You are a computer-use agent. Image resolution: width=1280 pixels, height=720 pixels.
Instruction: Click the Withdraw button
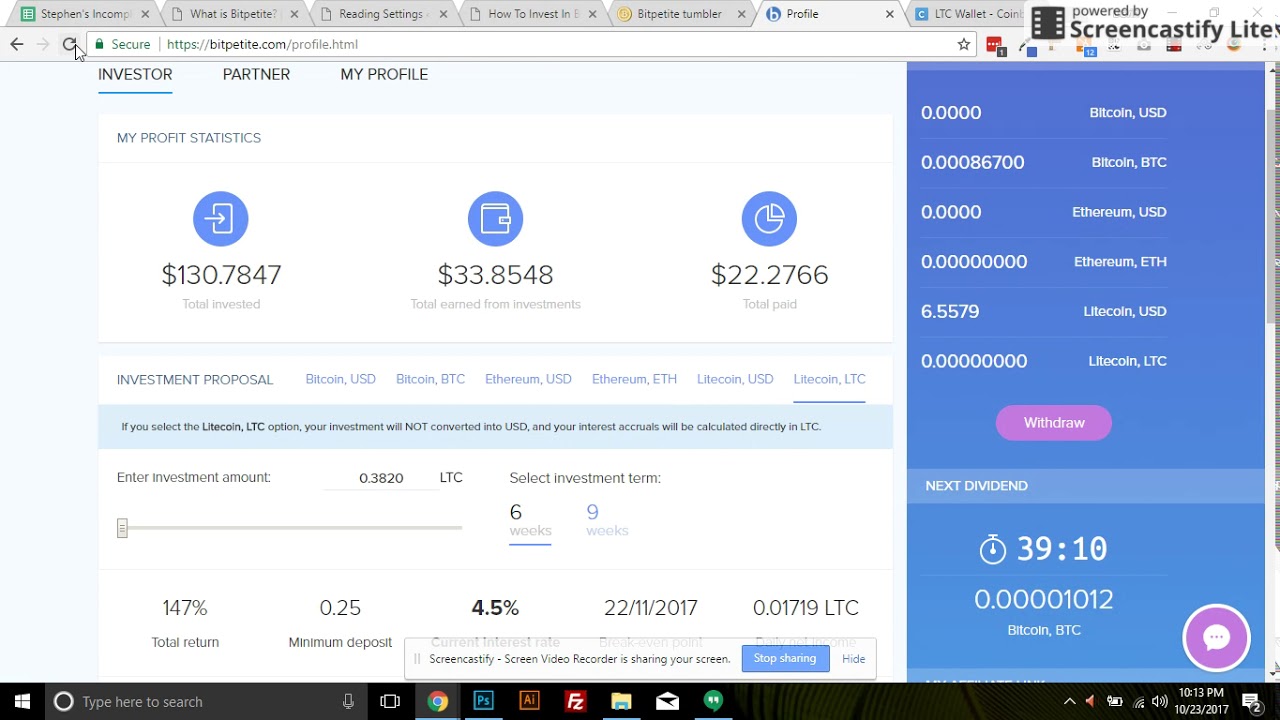pos(1054,423)
